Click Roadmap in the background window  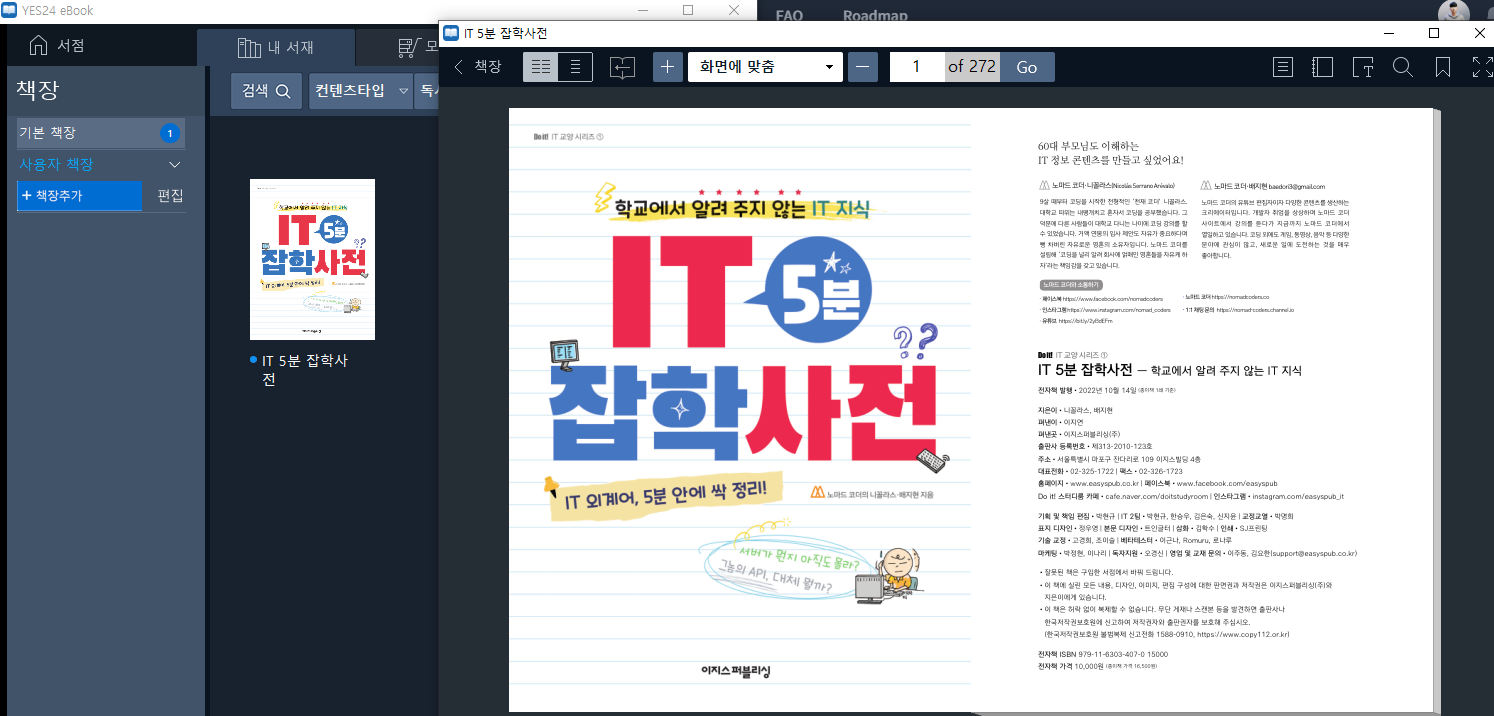pyautogui.click(x=875, y=15)
